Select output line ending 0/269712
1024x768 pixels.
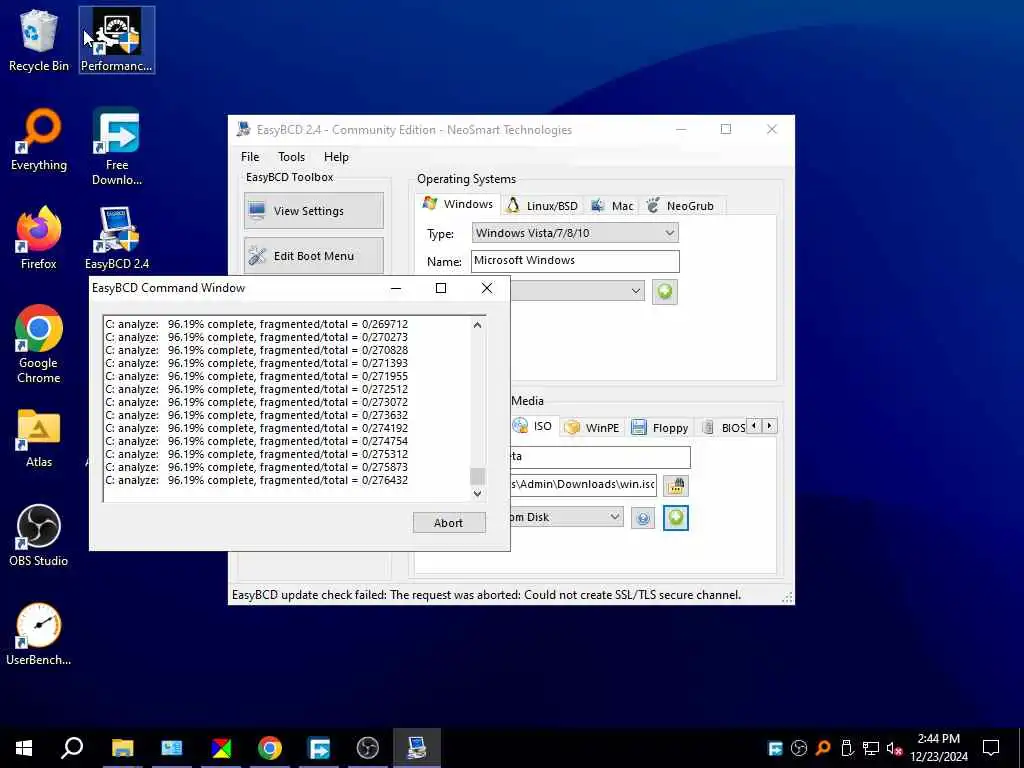[x=257, y=324]
